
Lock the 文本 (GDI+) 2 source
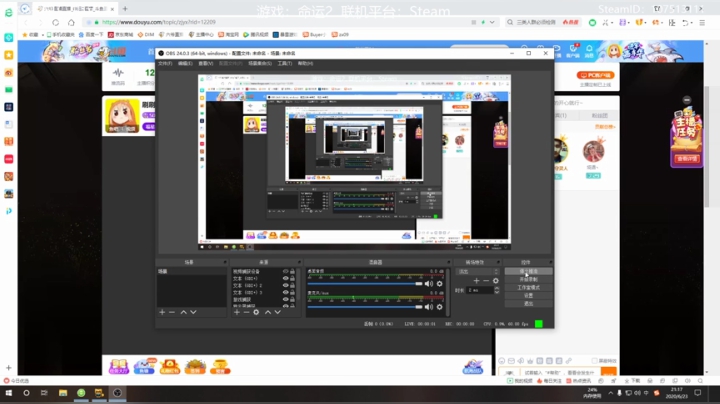click(x=292, y=285)
